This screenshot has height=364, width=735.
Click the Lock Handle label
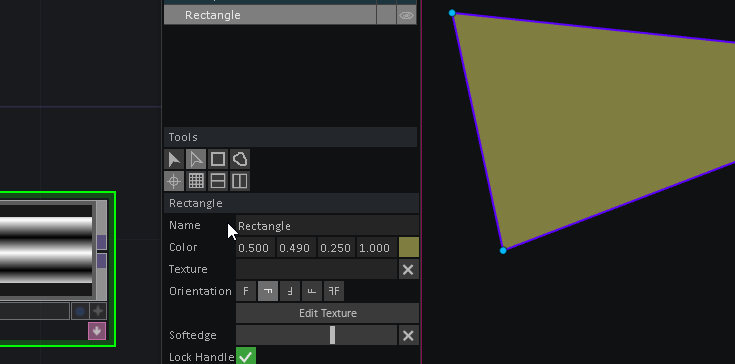pos(202,357)
